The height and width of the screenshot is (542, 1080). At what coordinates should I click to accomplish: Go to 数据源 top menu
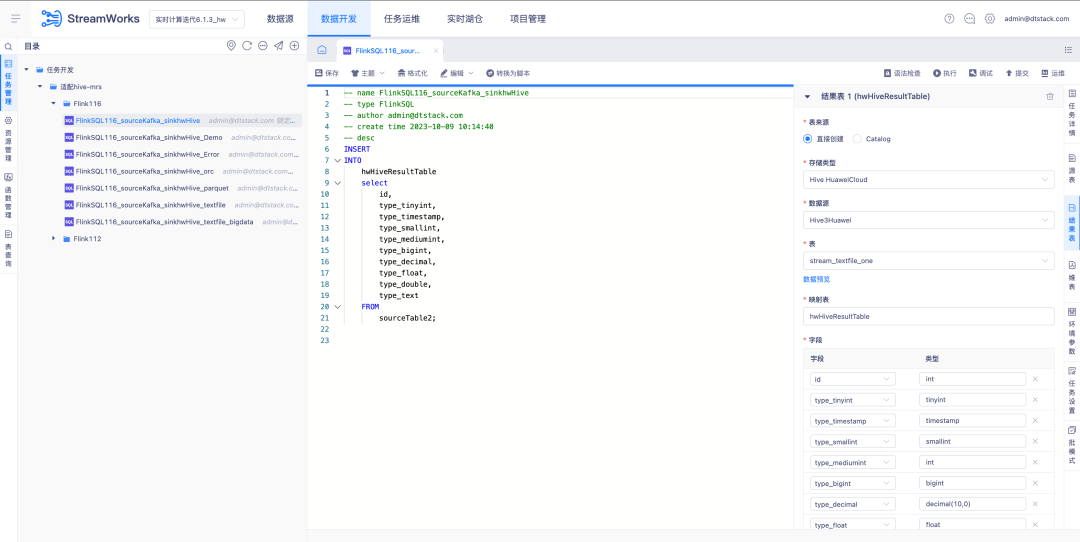280,19
